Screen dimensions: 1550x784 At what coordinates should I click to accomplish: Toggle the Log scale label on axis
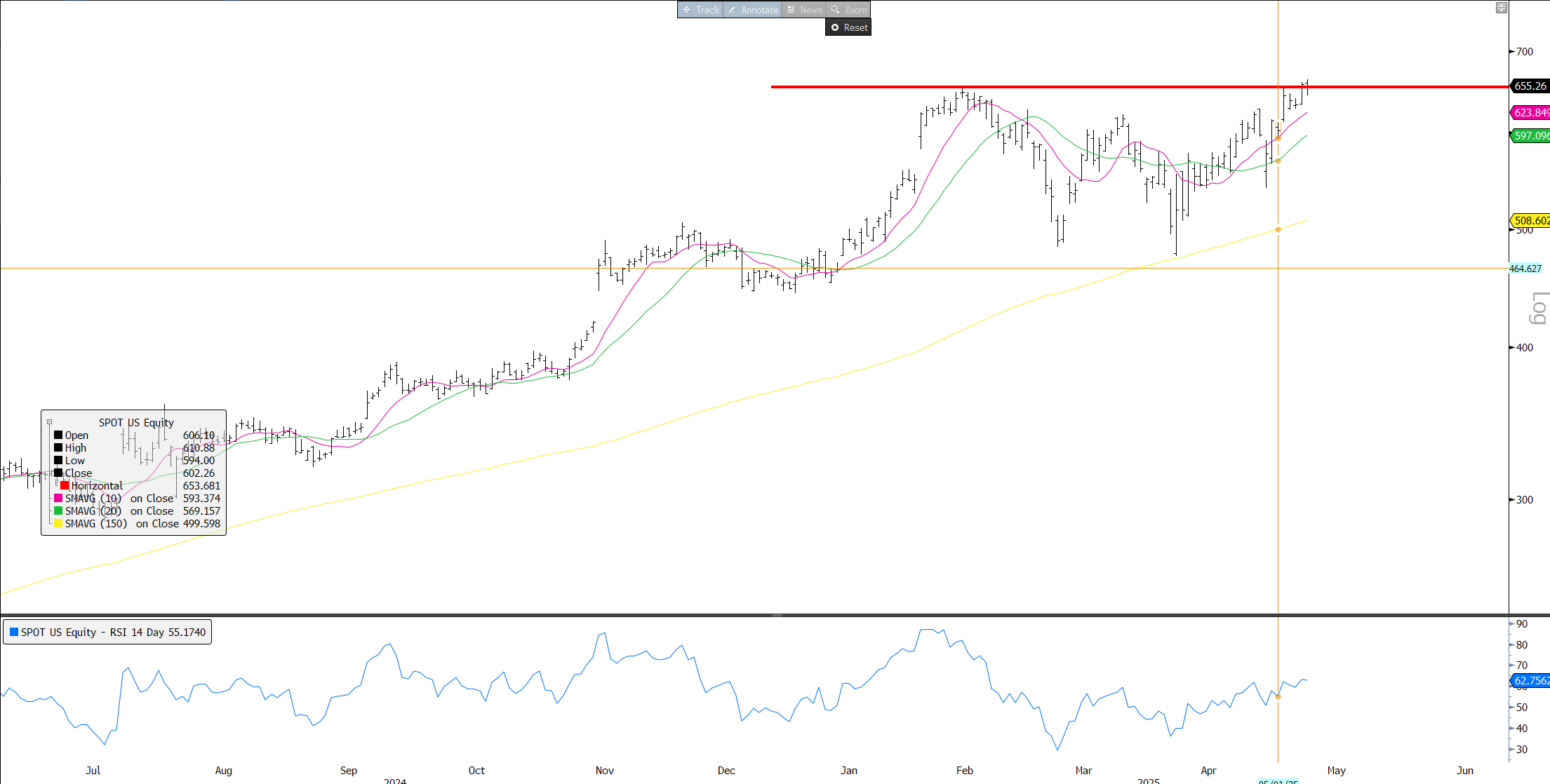(x=1538, y=309)
